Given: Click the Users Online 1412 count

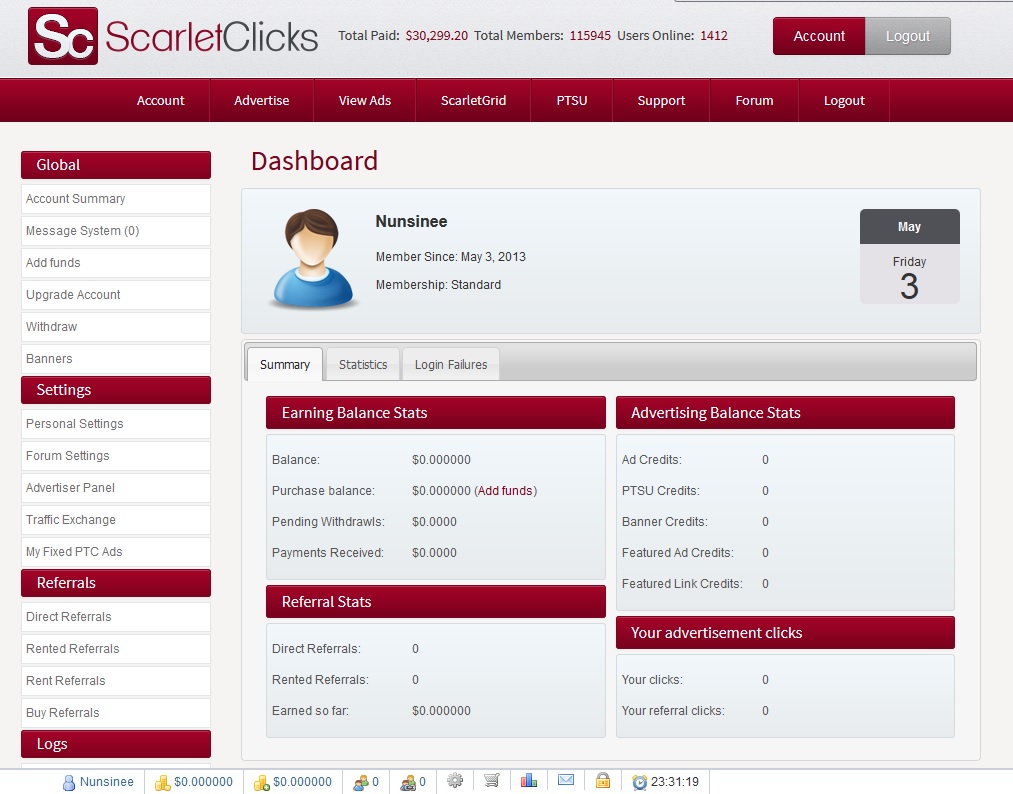Looking at the screenshot, I should pyautogui.click(x=714, y=36).
